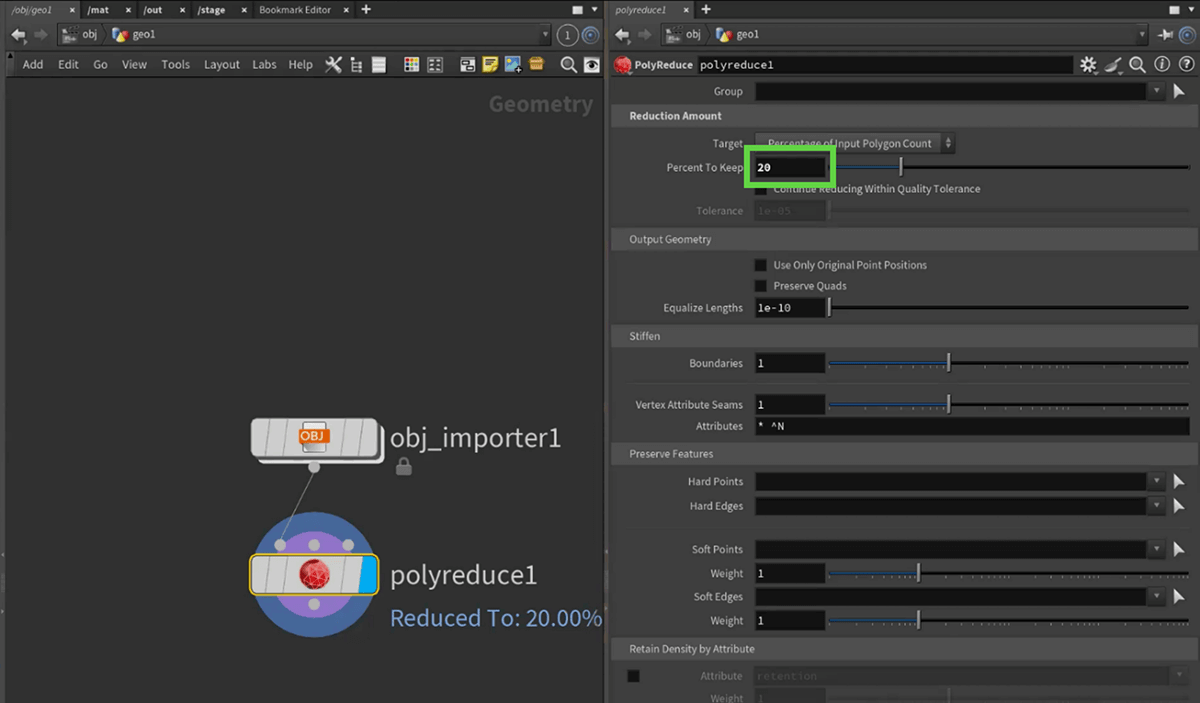
Task: Switch to the /stage tab
Action: point(211,10)
